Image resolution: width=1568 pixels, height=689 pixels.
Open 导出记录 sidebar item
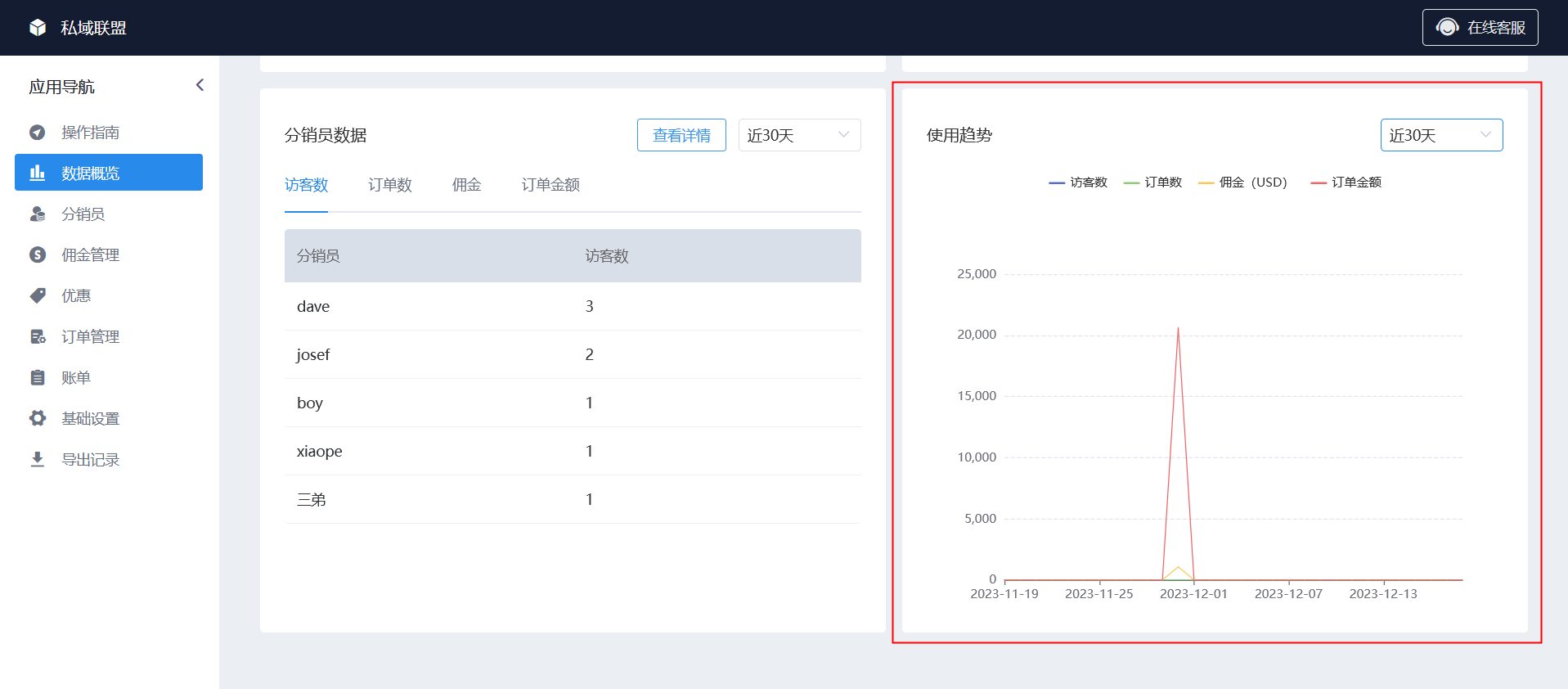tap(109, 460)
